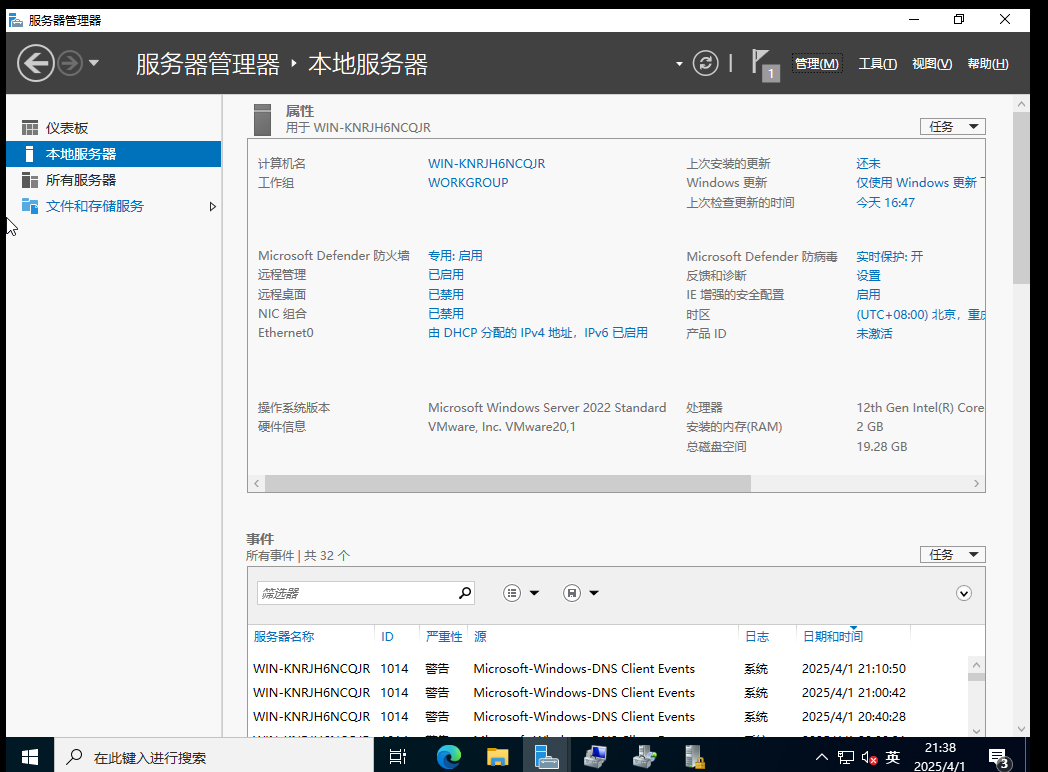The height and width of the screenshot is (772, 1048).
Task: Open the 事件 section 任务 dropdown
Action: 952,554
